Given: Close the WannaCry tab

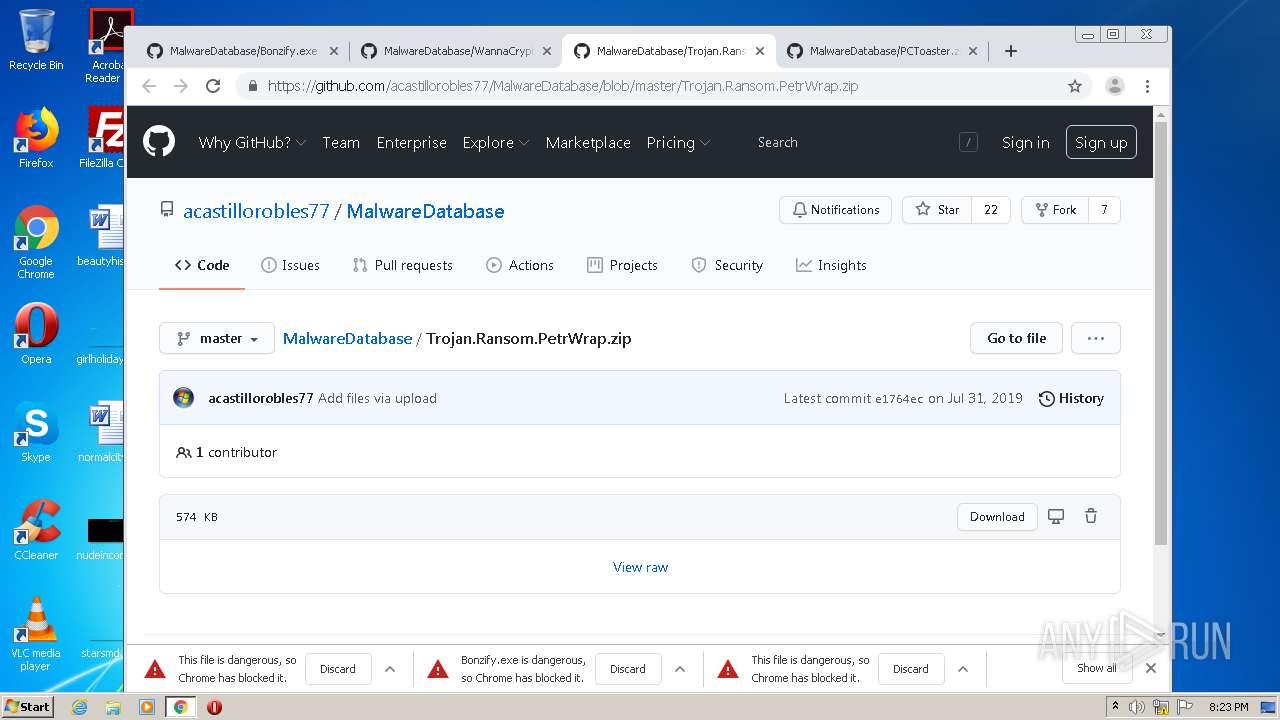Looking at the screenshot, I should (x=547, y=51).
